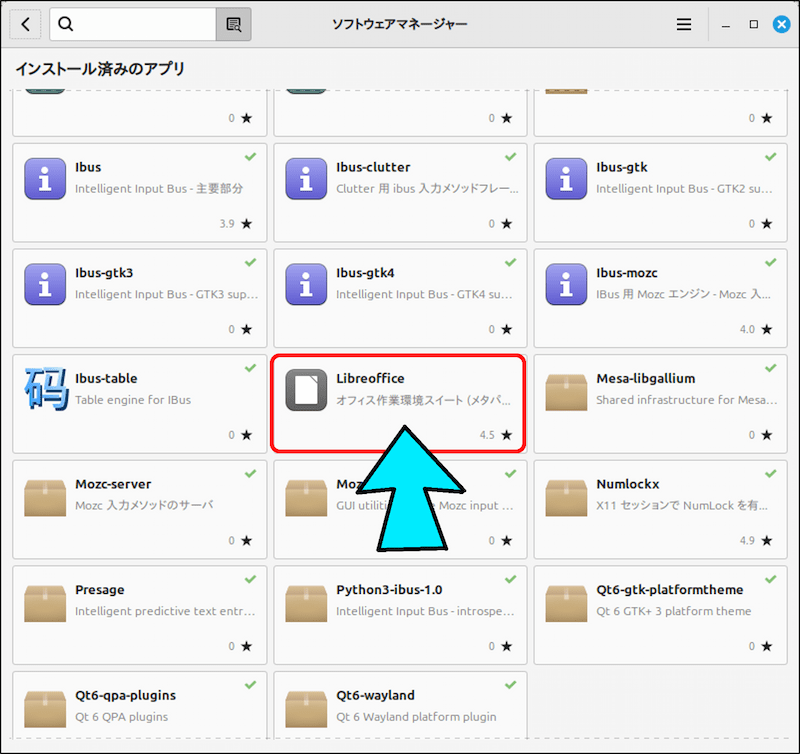
Task: Click the search-options icon beside the search field
Action: (233, 23)
